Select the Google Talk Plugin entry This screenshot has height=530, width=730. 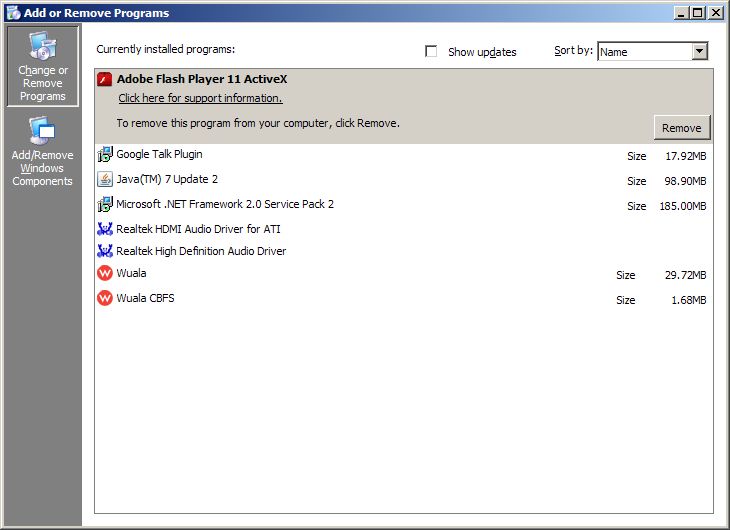[x=404, y=155]
